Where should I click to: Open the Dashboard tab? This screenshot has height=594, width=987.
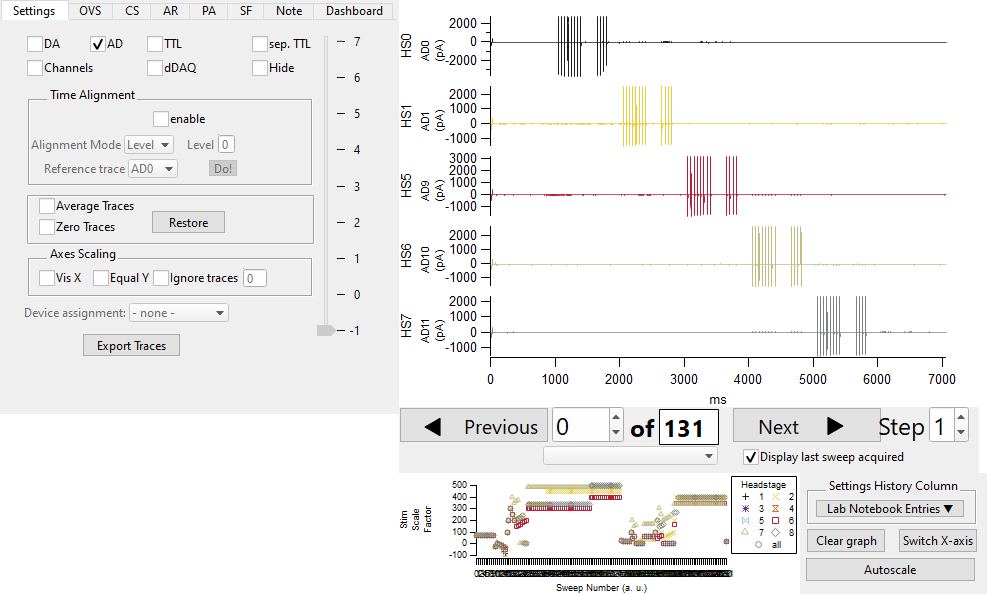coord(354,11)
